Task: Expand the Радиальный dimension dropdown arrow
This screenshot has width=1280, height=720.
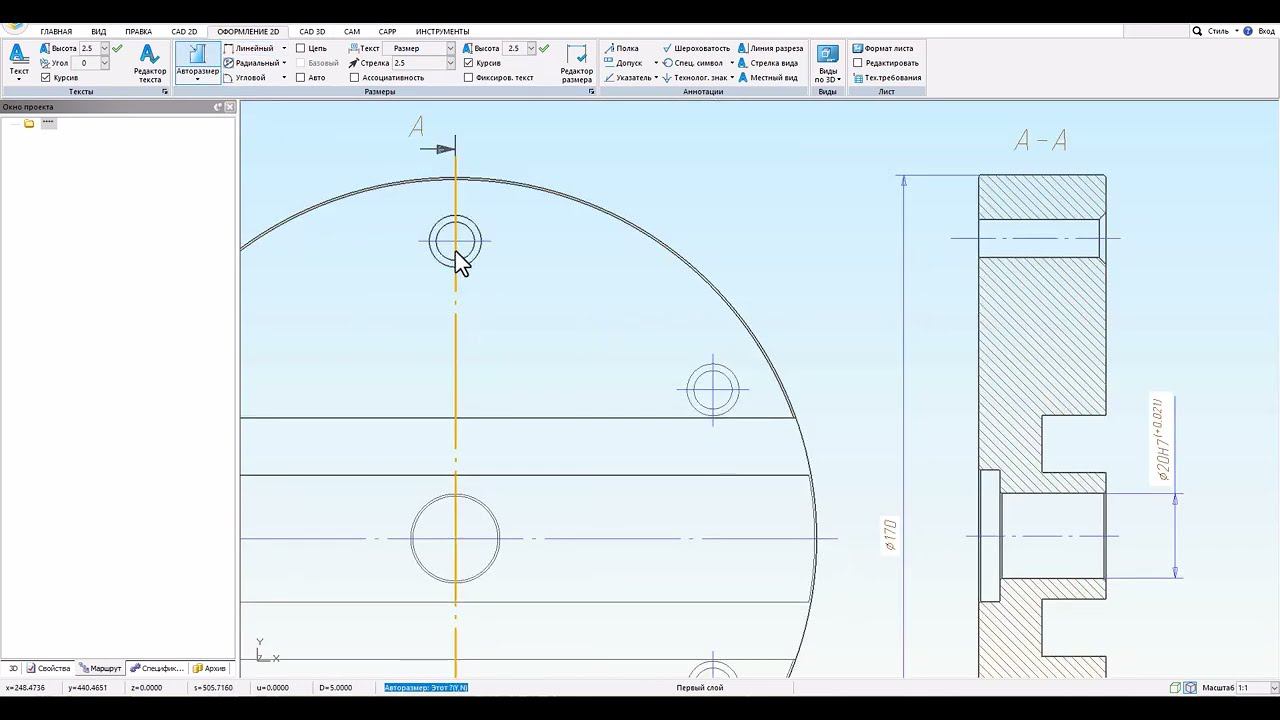Action: pyautogui.click(x=285, y=63)
